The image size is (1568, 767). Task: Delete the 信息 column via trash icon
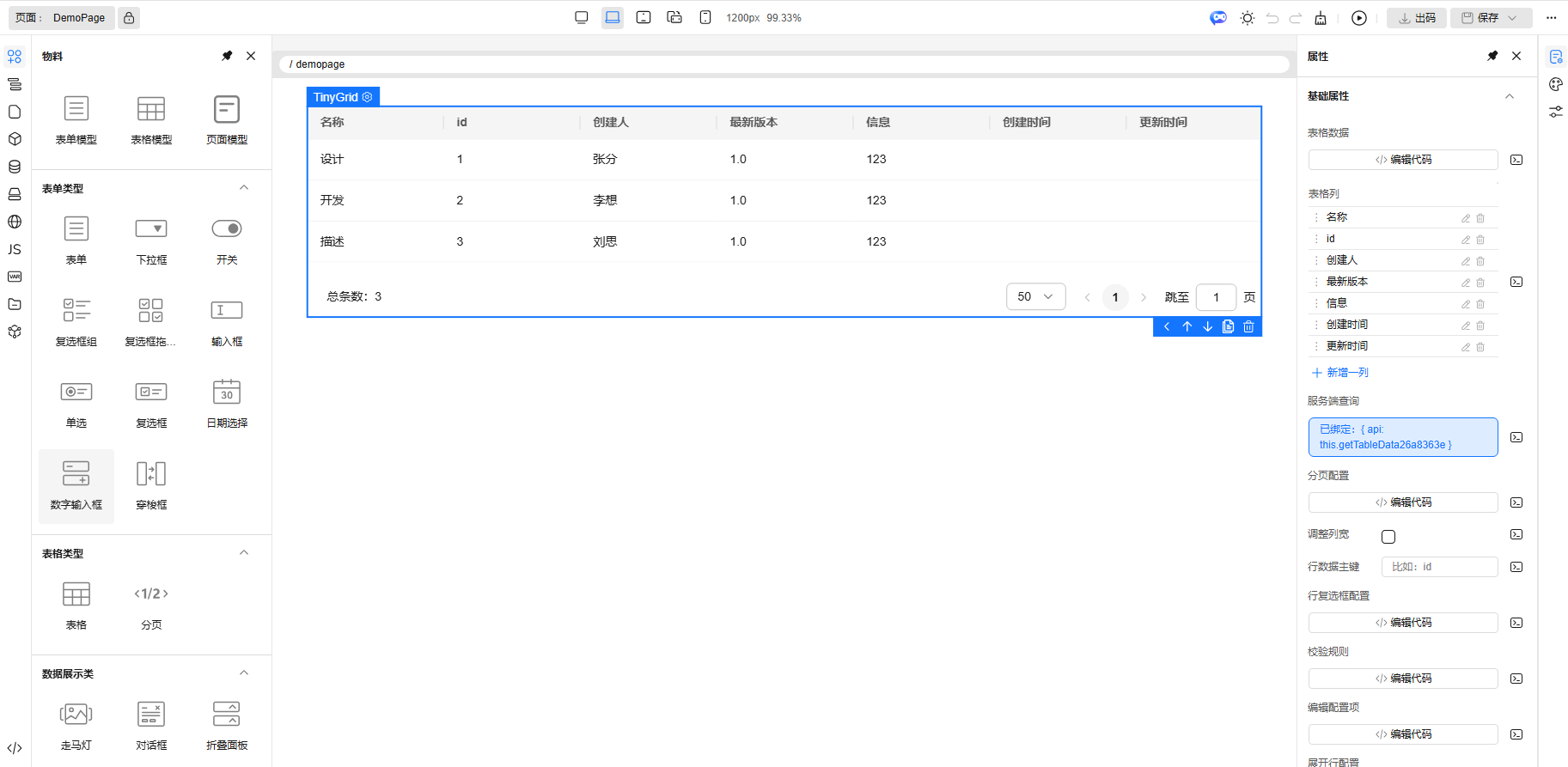coord(1480,304)
